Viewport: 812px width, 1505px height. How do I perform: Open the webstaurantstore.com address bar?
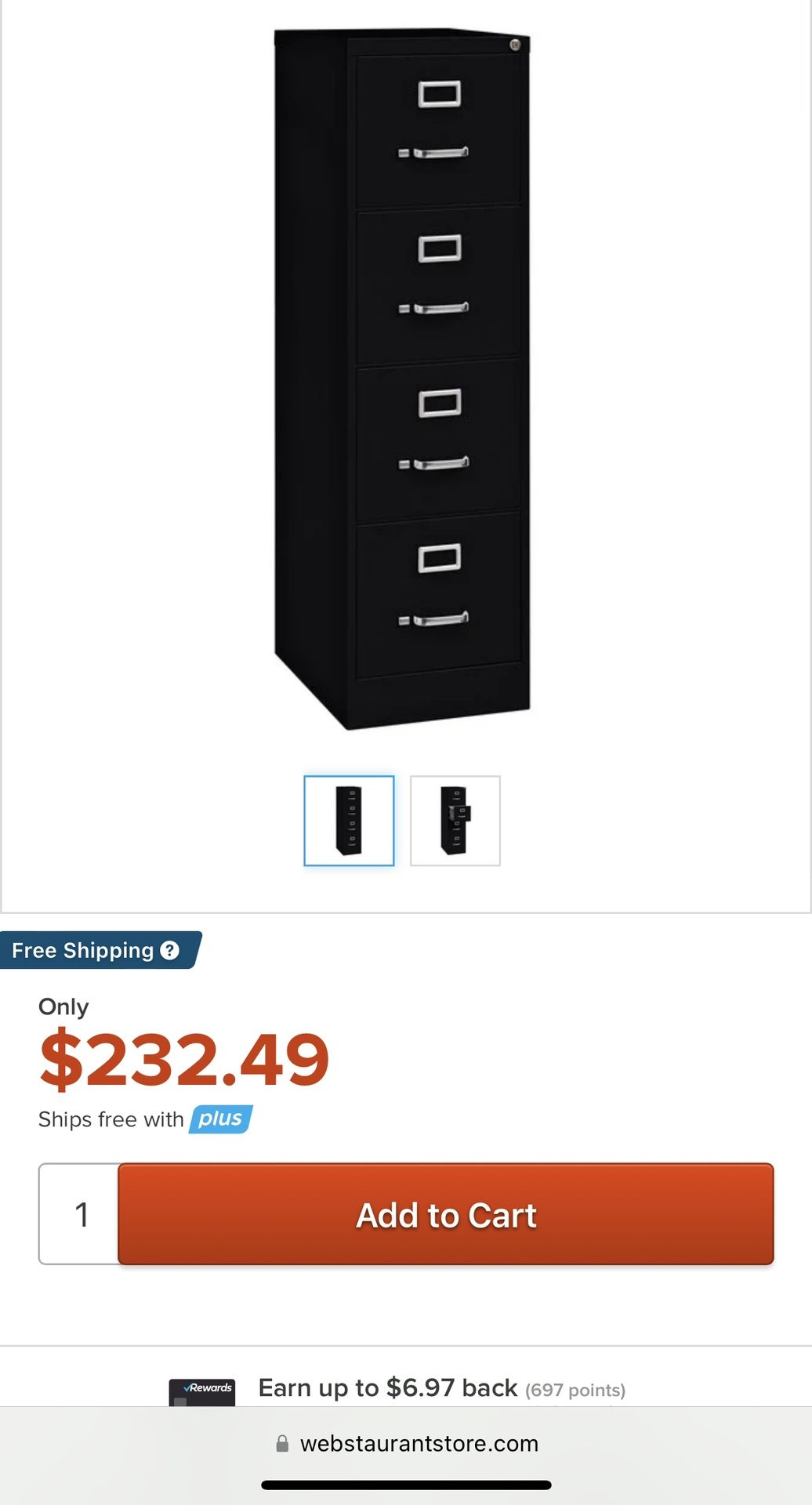pos(406,1444)
